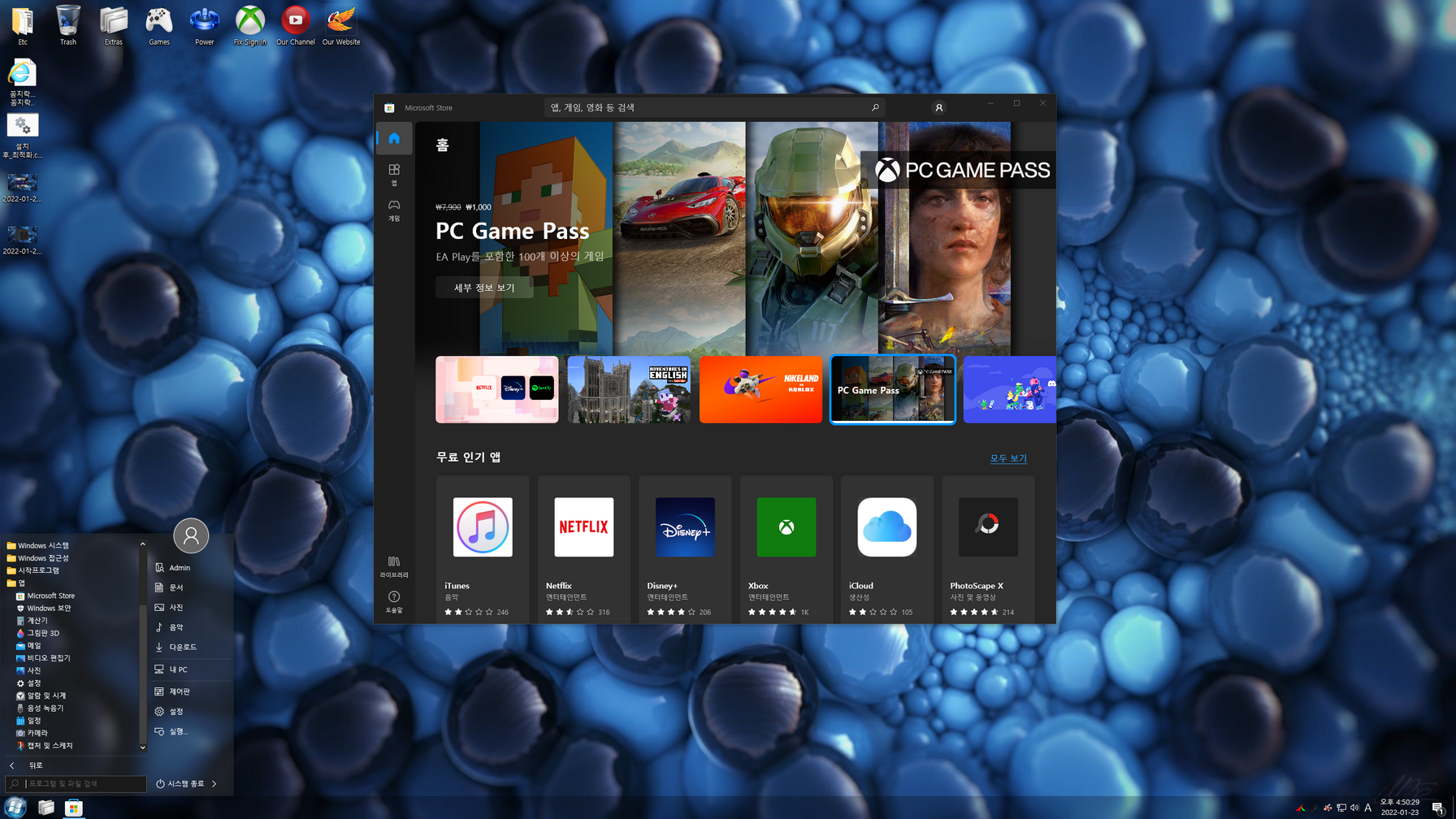Screen dimensions: 1456x819
Task: Open the Games desktop icon
Action: (159, 26)
